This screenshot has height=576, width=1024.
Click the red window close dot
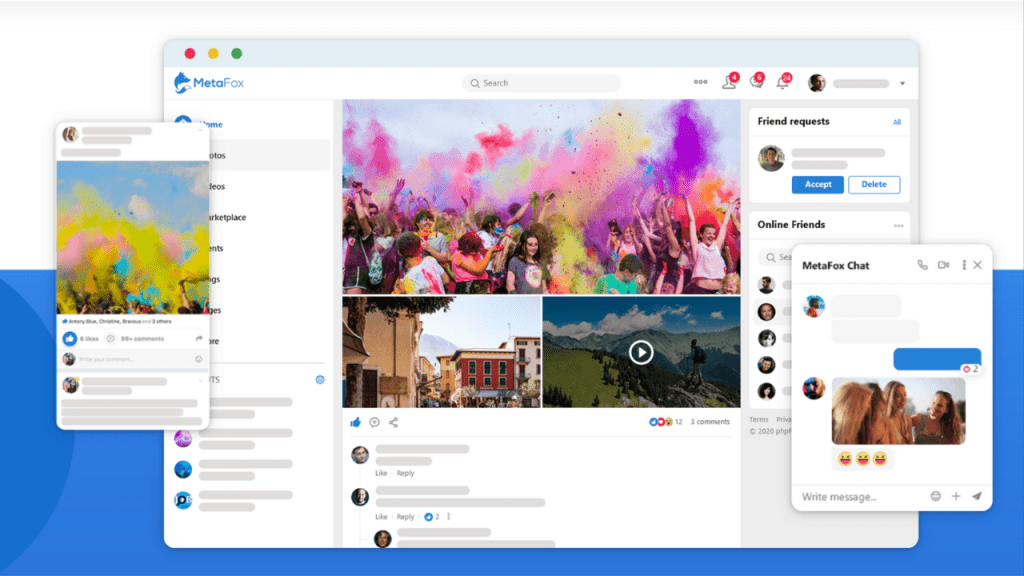click(x=190, y=54)
